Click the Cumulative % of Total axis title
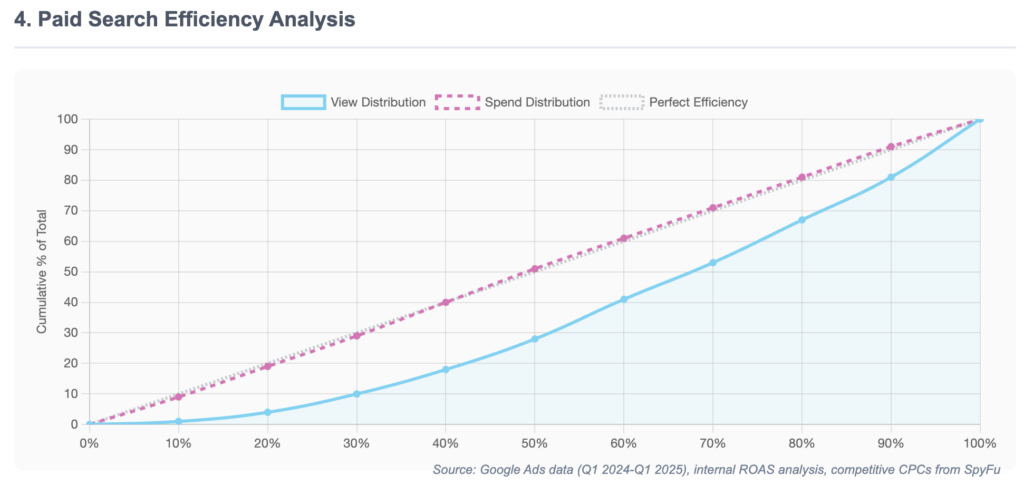This screenshot has width=1024, height=485. coord(42,271)
